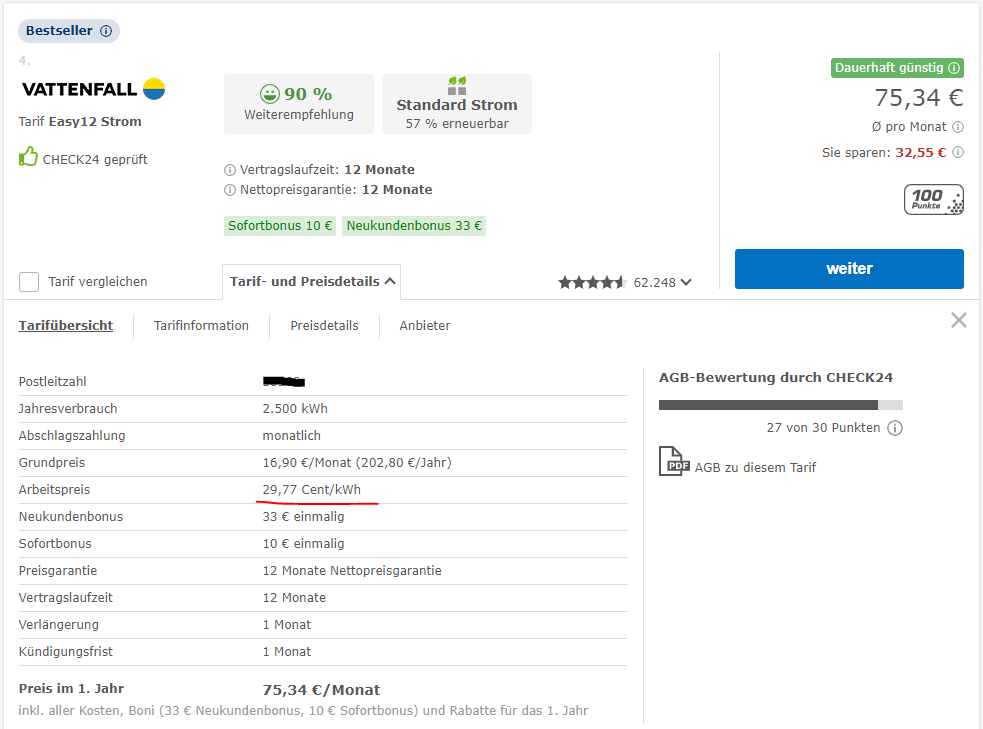The height and width of the screenshot is (729, 983).
Task: Click the 32,55 € savings amount
Action: point(920,152)
